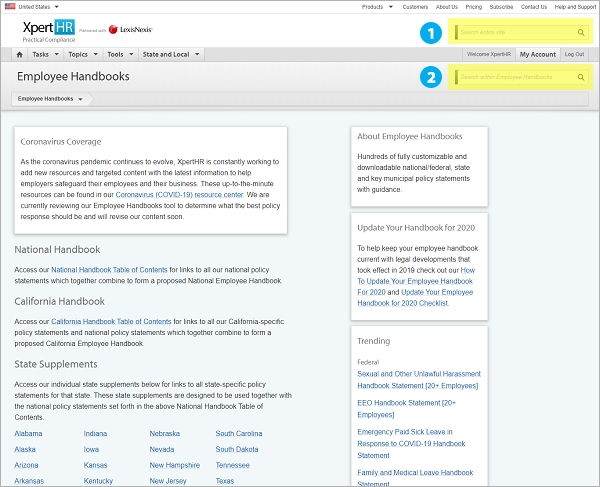Click the home icon in the navigation bar
600x487 pixels.
pyautogui.click(x=20, y=55)
